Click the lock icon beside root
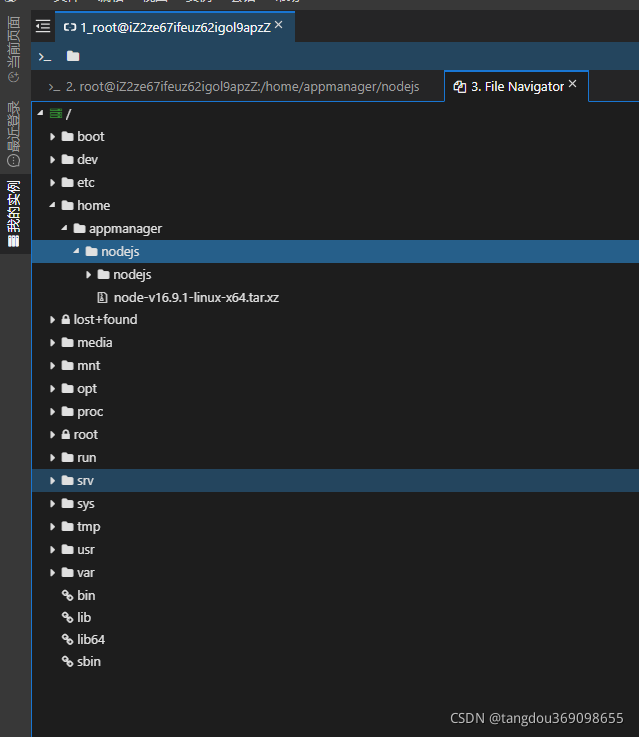 tap(66, 435)
